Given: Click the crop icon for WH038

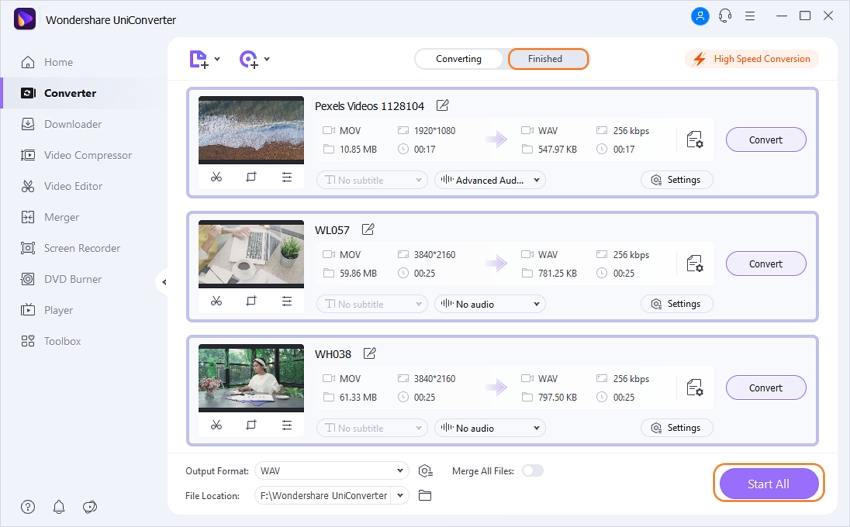Looking at the screenshot, I should [251, 425].
